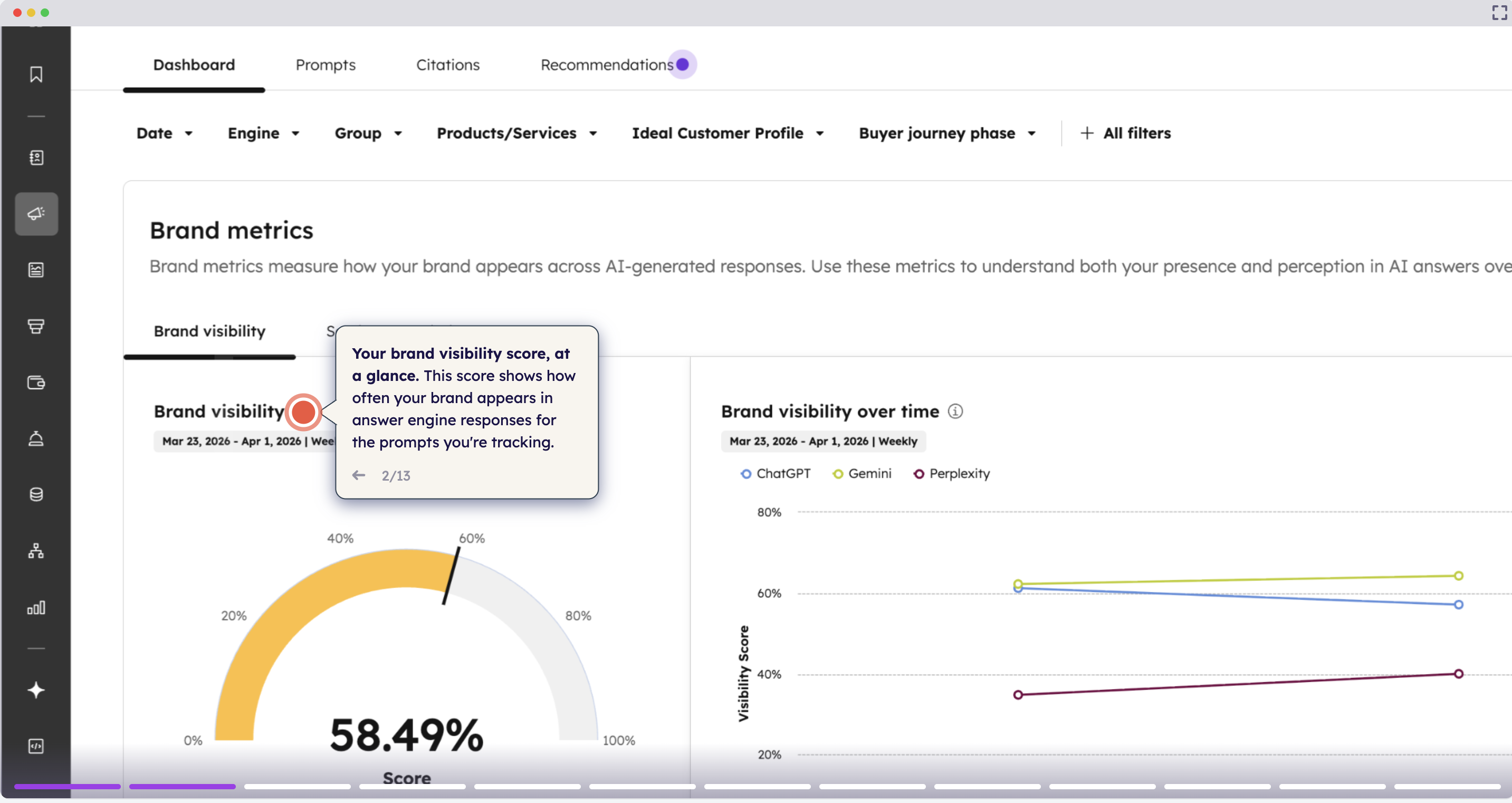Switch to the Dashboard tab
This screenshot has width=1512, height=803.
click(x=194, y=64)
